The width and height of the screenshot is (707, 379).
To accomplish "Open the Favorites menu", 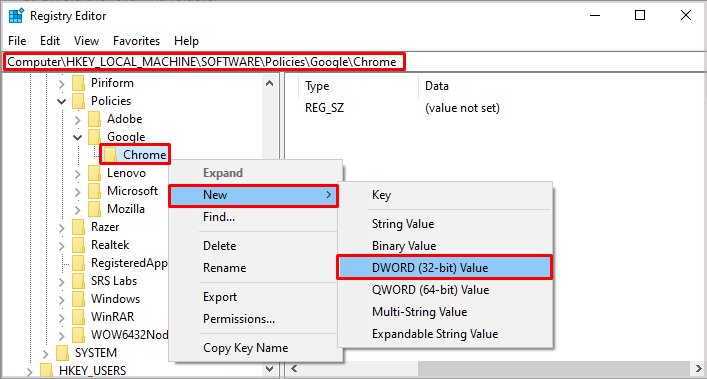I will [x=136, y=41].
